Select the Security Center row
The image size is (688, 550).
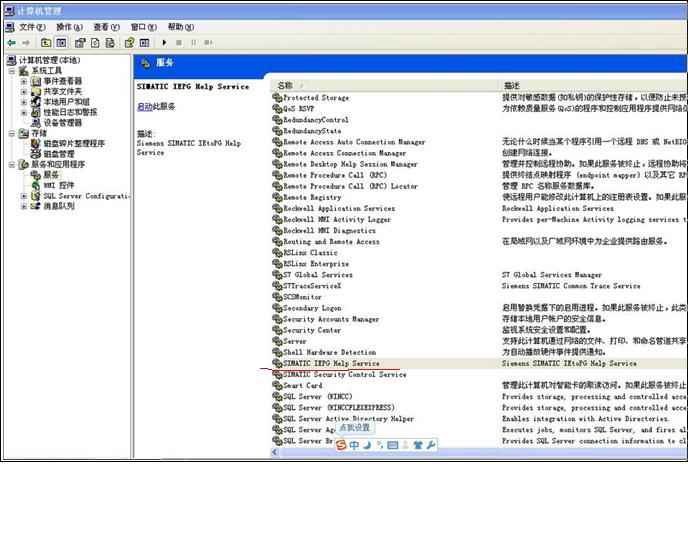click(x=478, y=330)
